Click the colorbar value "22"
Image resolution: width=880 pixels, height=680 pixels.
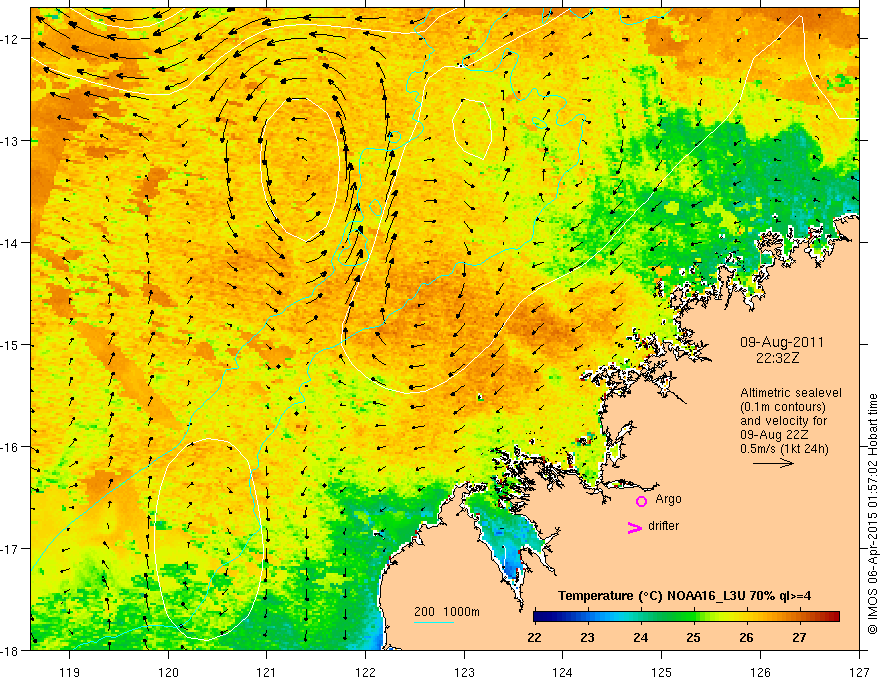point(534,637)
